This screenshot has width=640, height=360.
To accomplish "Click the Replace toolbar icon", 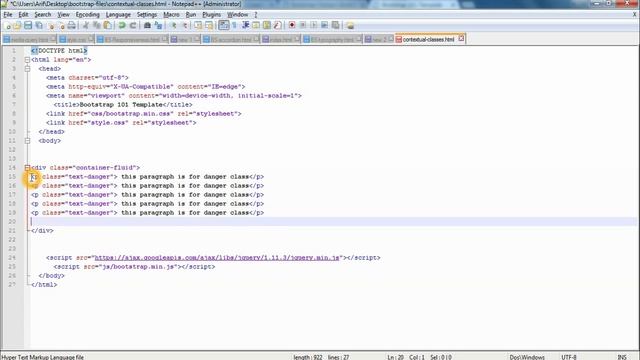I will 158,26.
